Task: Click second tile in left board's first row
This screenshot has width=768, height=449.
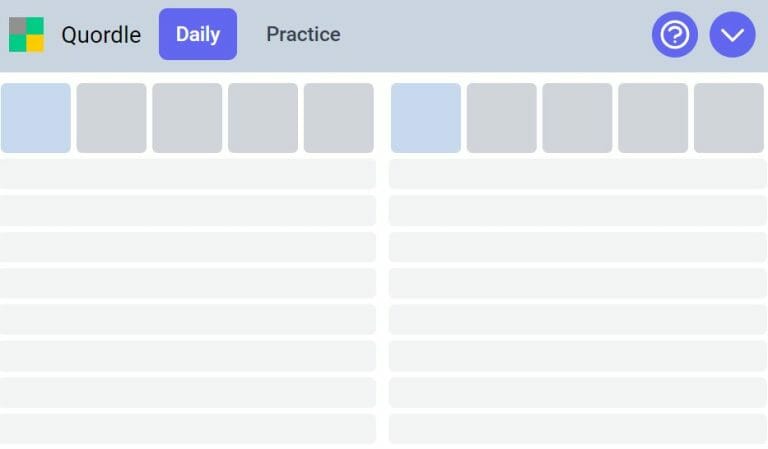Action: tap(111, 118)
